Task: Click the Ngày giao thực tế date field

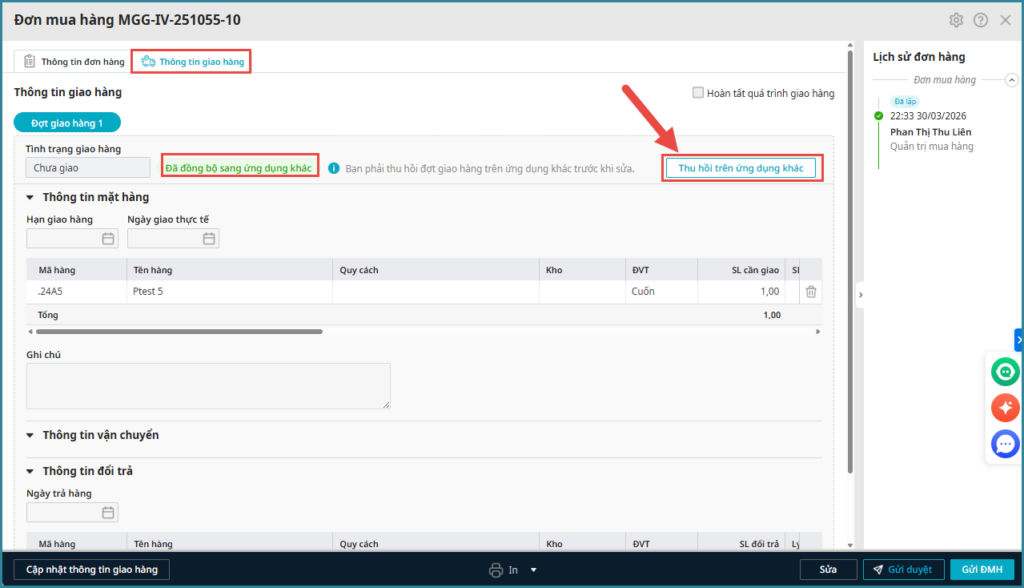Action: point(173,239)
